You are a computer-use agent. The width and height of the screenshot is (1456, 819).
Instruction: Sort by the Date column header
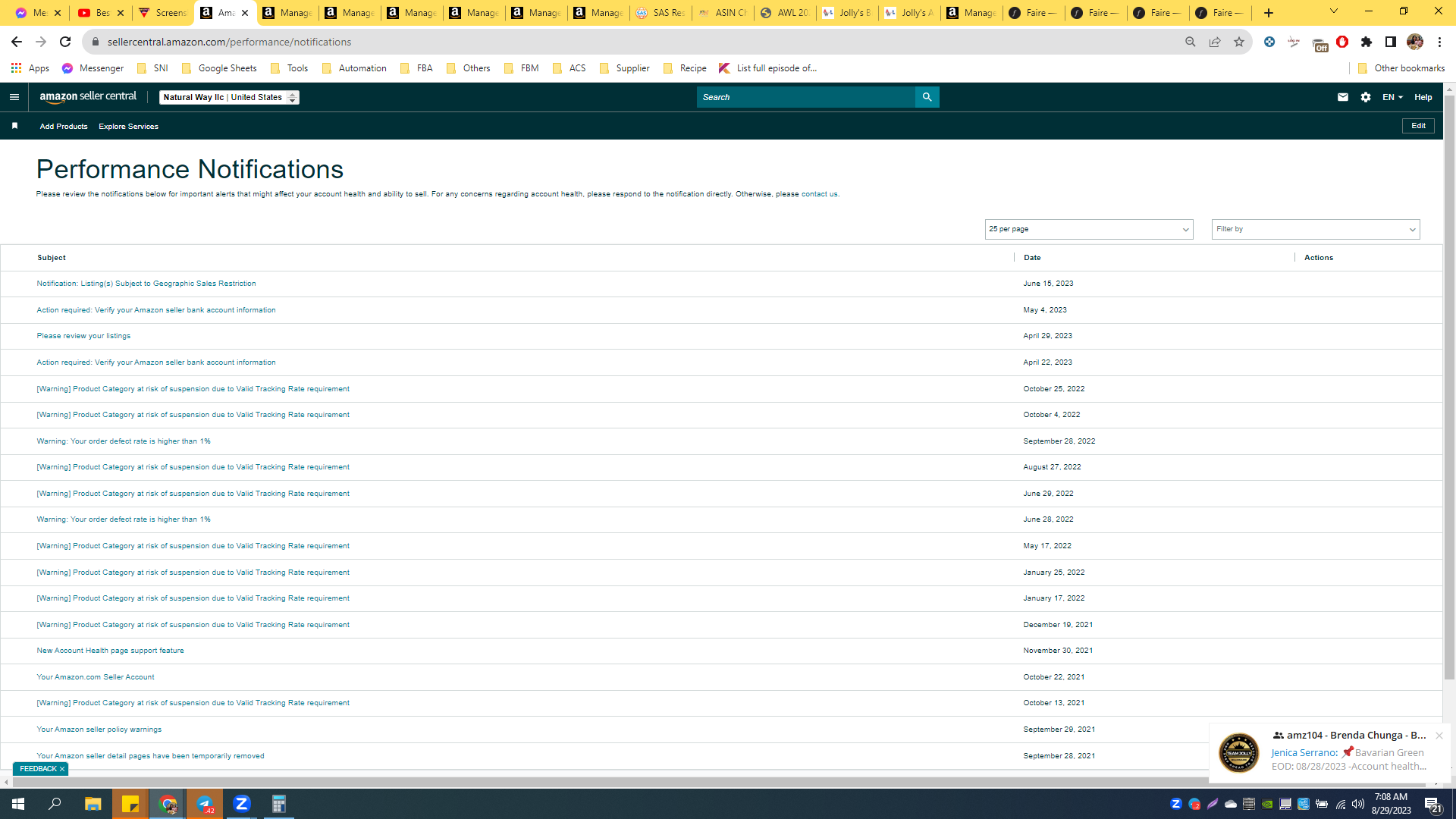coord(1032,258)
